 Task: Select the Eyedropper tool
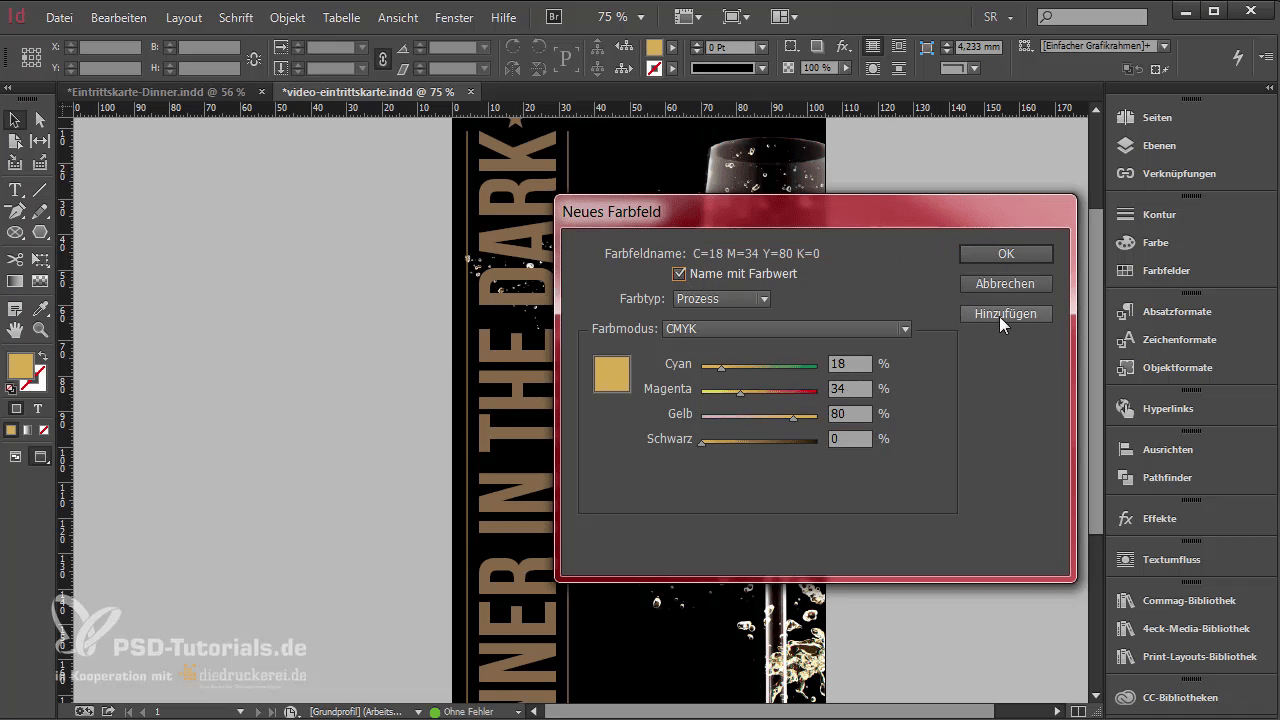(x=40, y=309)
